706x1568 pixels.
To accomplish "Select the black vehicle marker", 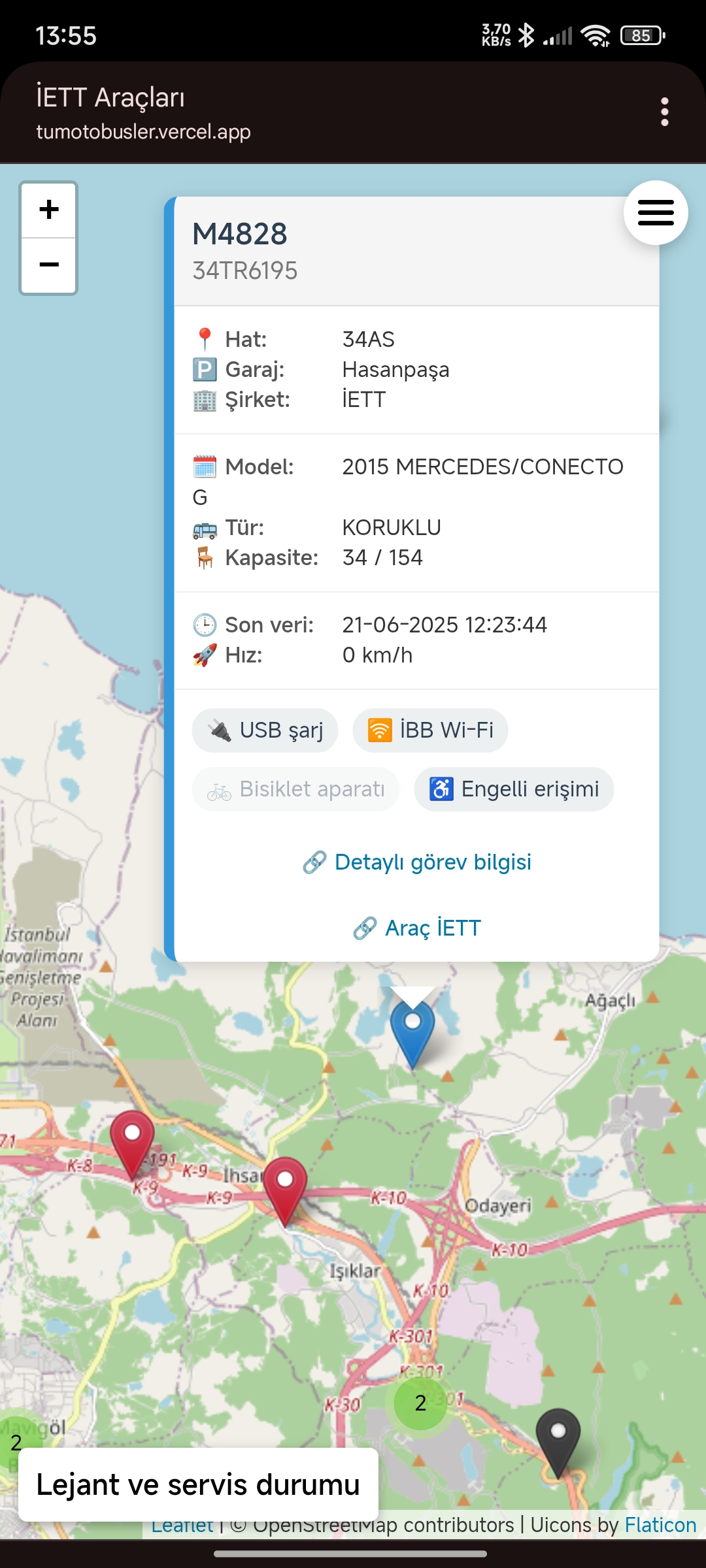I will point(558,1443).
